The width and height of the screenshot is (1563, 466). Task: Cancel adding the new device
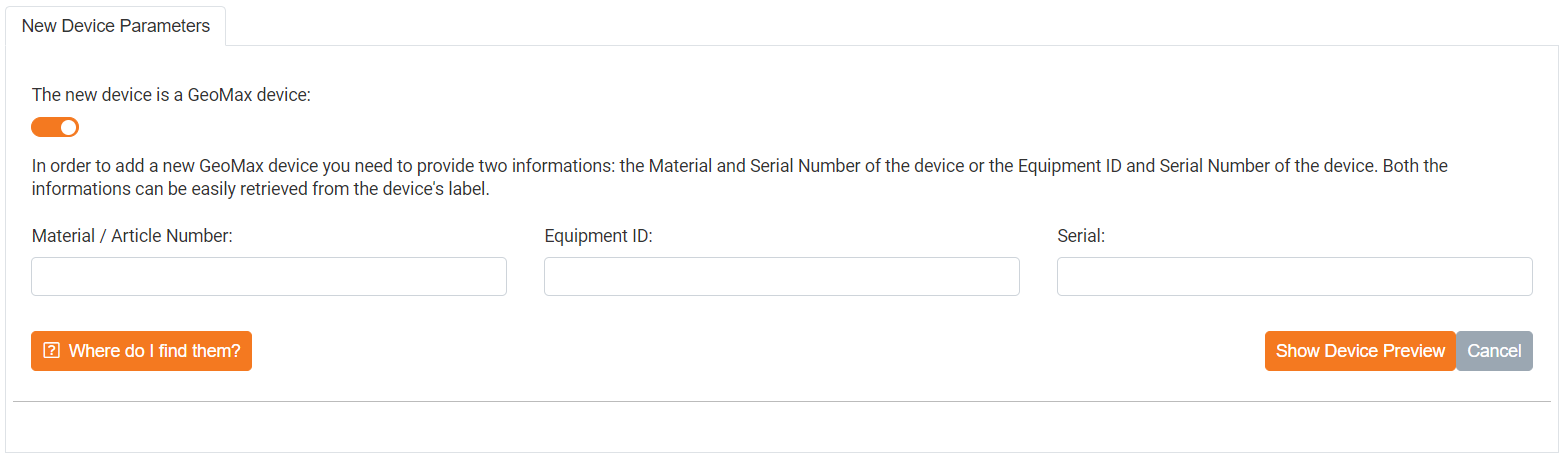1494,351
